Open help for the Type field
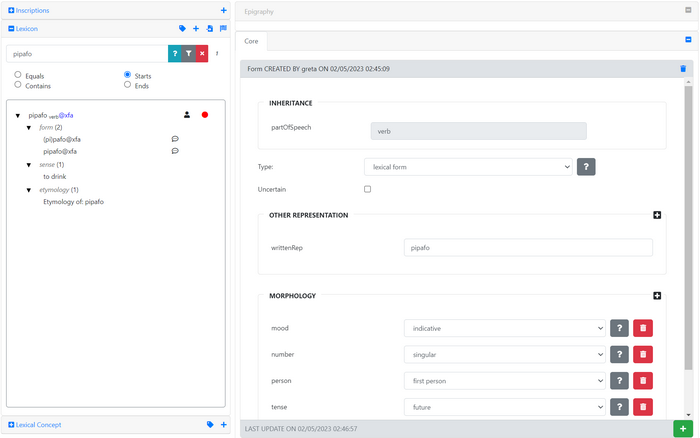This screenshot has height=438, width=700. (586, 167)
